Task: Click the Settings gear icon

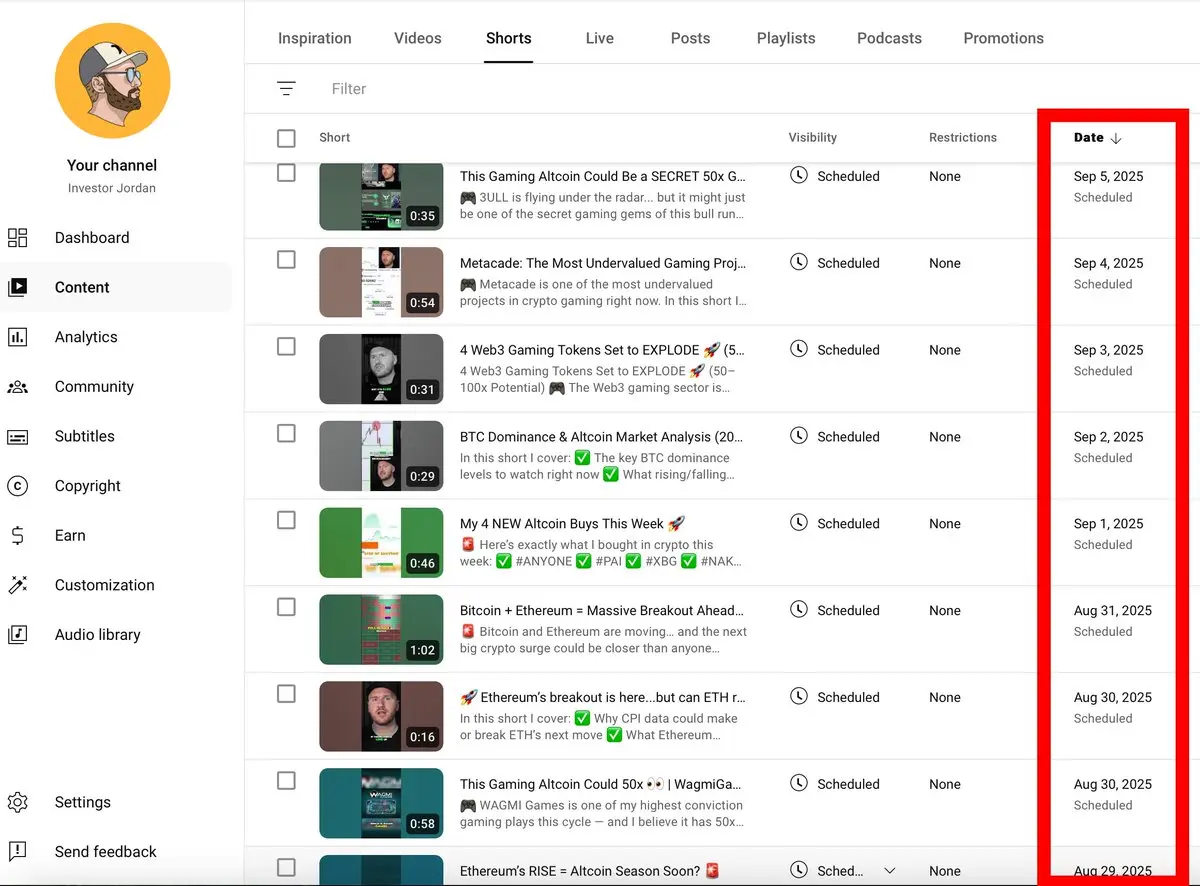Action: [17, 802]
